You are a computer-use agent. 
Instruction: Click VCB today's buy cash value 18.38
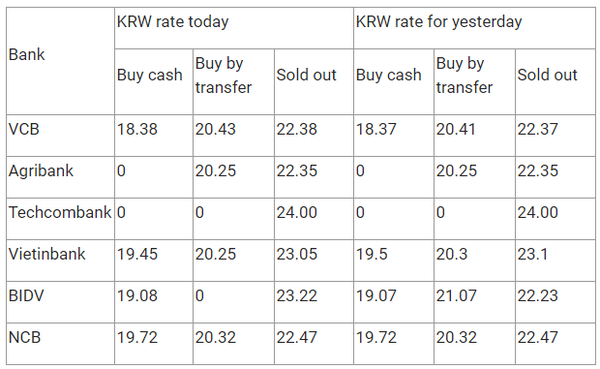point(137,129)
